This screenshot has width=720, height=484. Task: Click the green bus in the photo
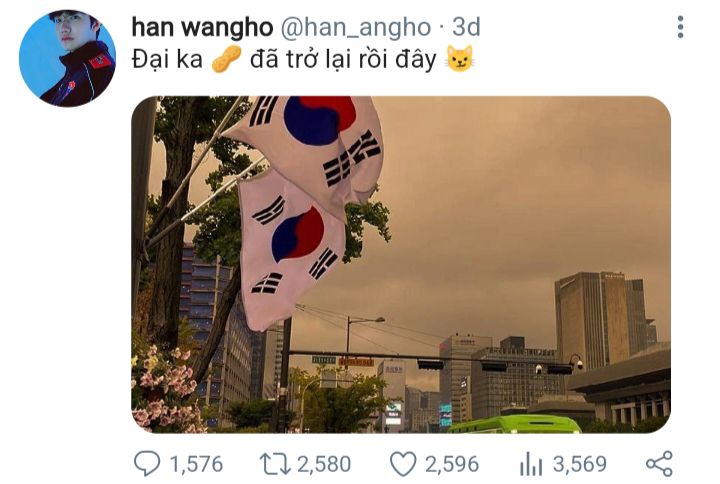coord(514,424)
